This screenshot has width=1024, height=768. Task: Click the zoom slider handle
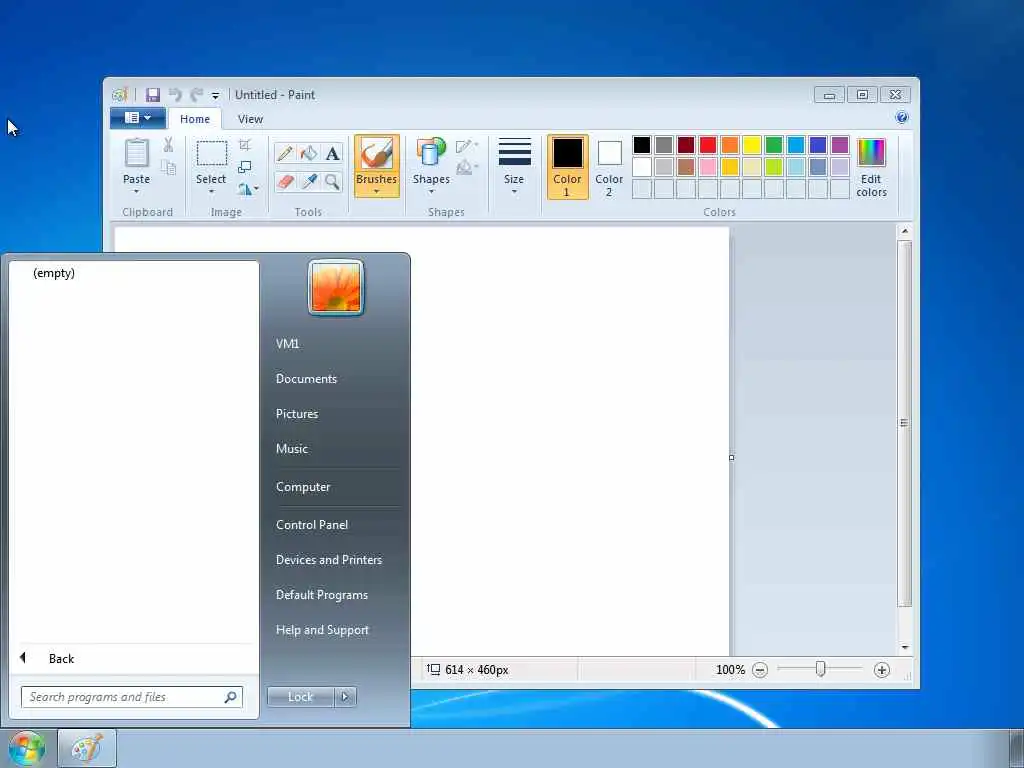pos(821,669)
